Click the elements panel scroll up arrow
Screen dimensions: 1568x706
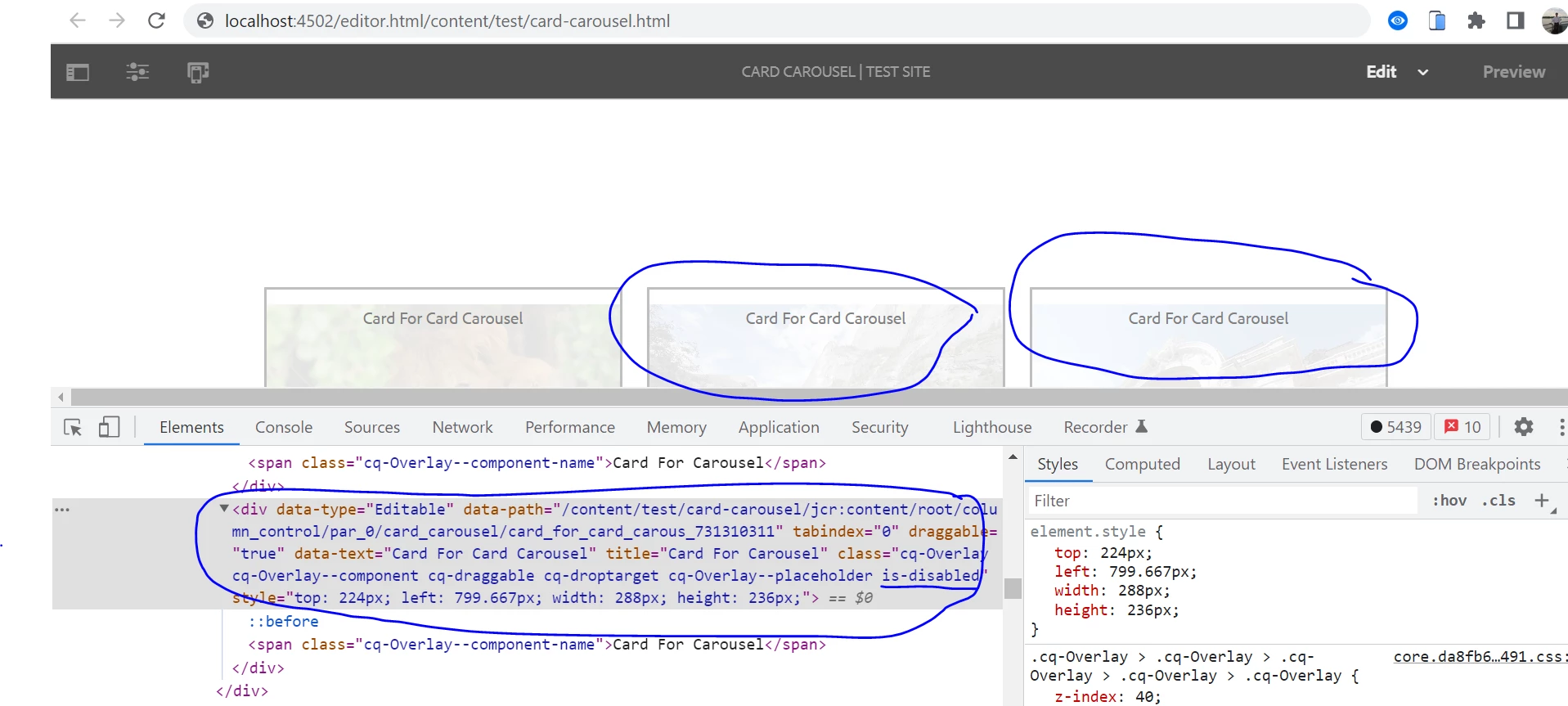[1013, 457]
